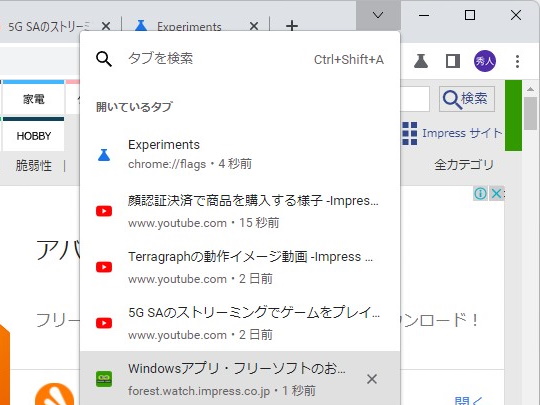This screenshot has width=540, height=405.
Task: Open a new tab with the plus button
Action: click(292, 26)
